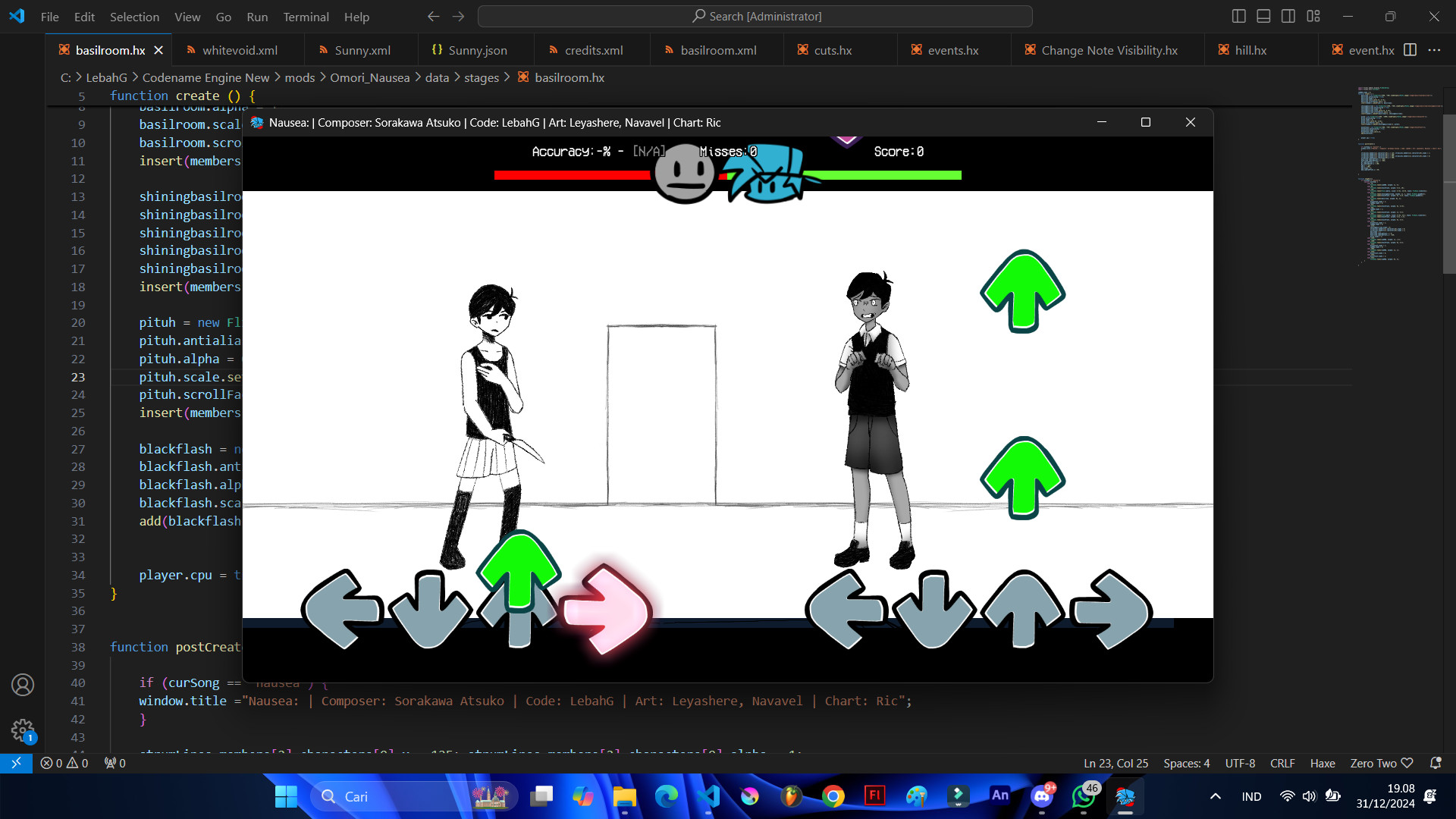Click the Zero Two status bar item

(x=1381, y=763)
